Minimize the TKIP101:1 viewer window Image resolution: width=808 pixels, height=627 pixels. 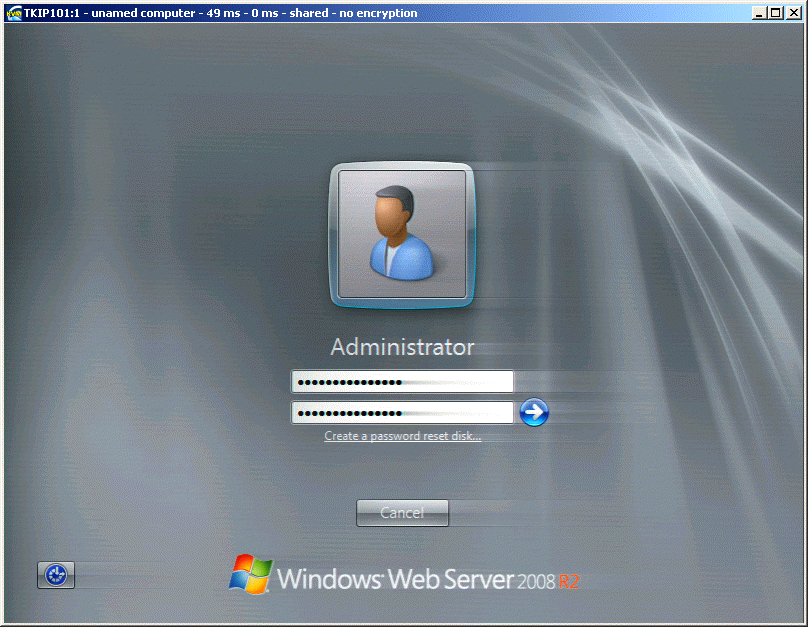758,13
